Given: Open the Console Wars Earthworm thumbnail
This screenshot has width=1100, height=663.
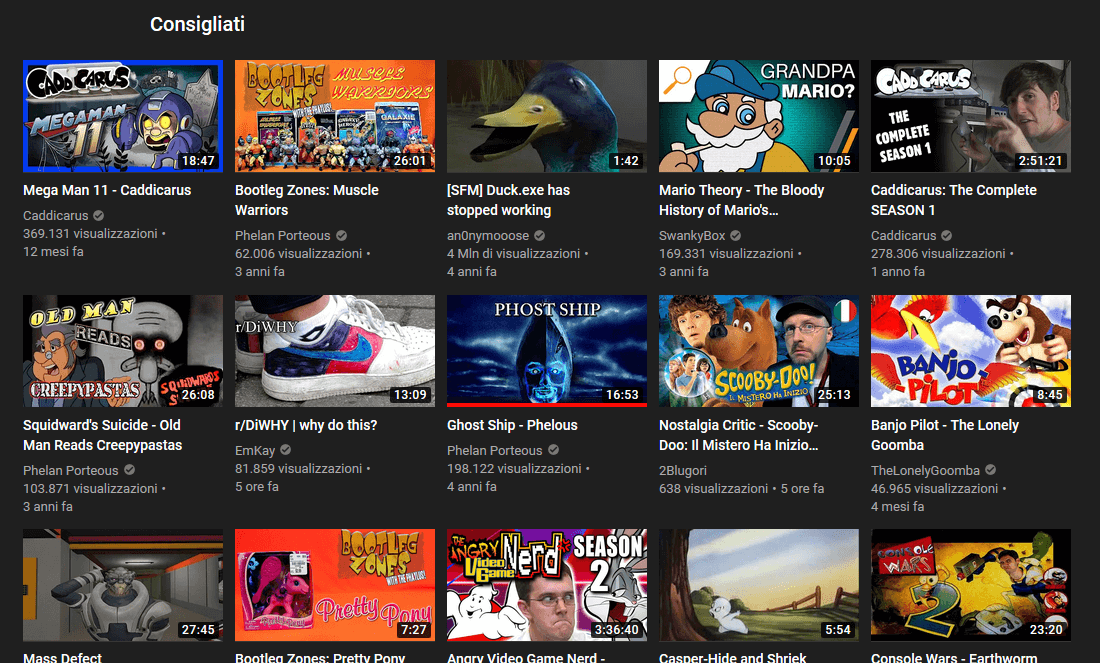Looking at the screenshot, I should pos(971,585).
